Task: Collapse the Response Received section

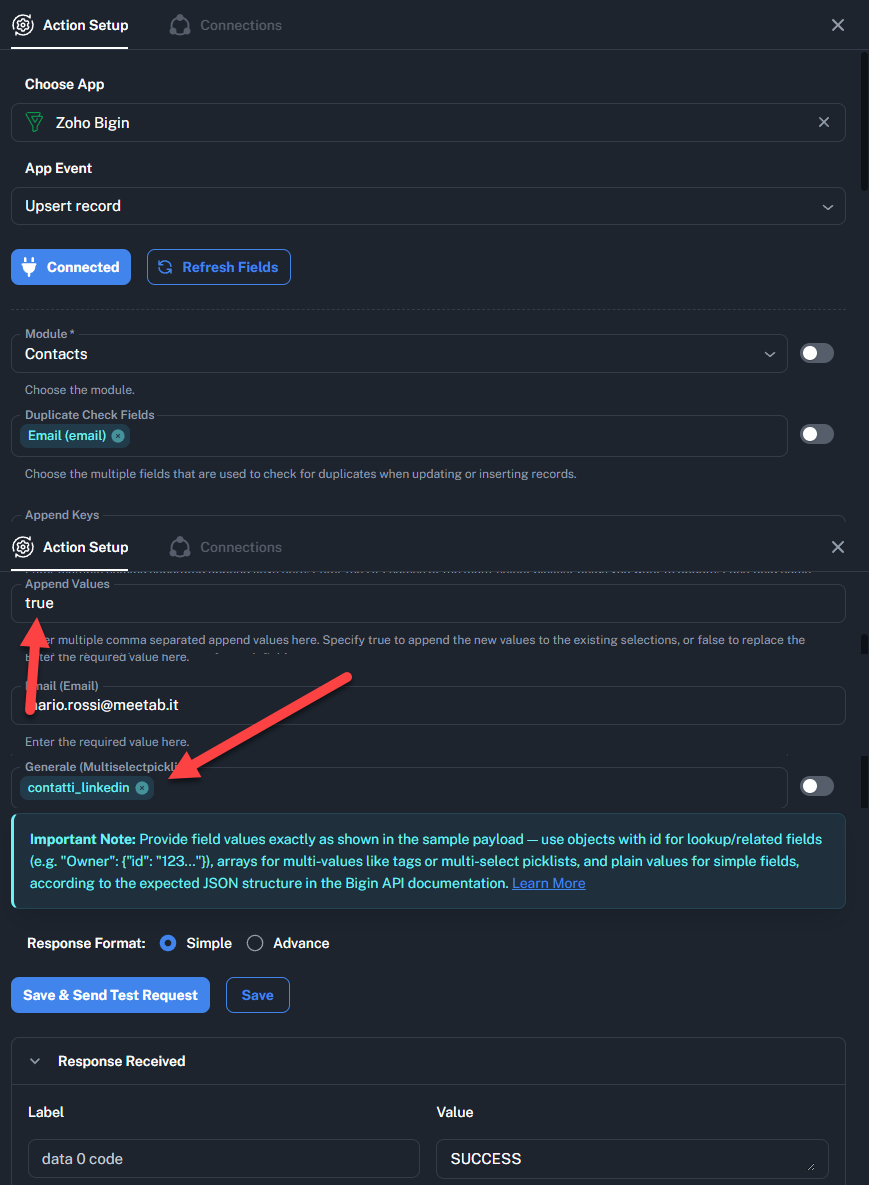Action: (35, 1061)
